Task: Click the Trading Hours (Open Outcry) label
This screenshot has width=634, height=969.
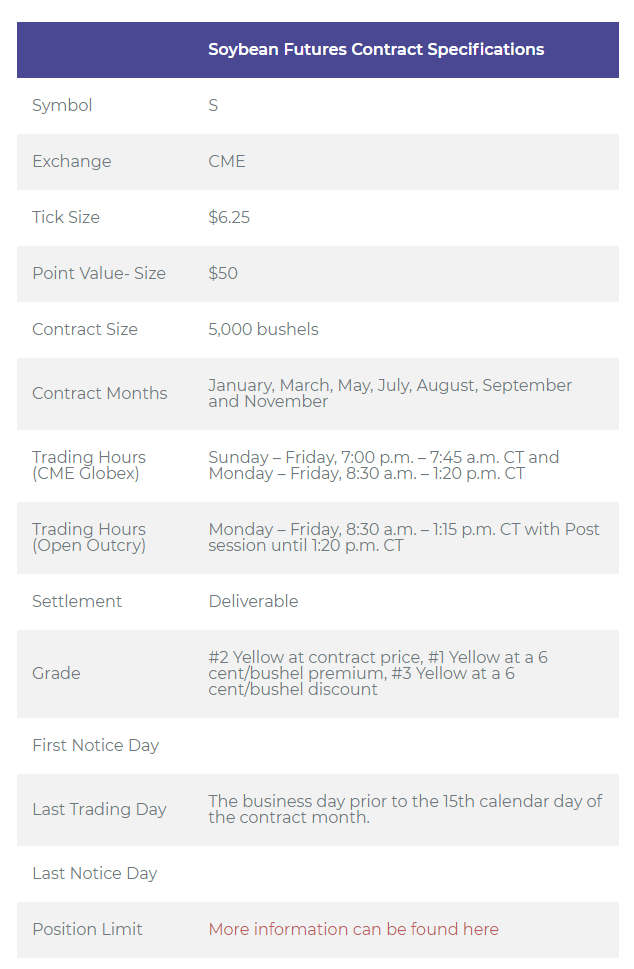Action: (89, 537)
